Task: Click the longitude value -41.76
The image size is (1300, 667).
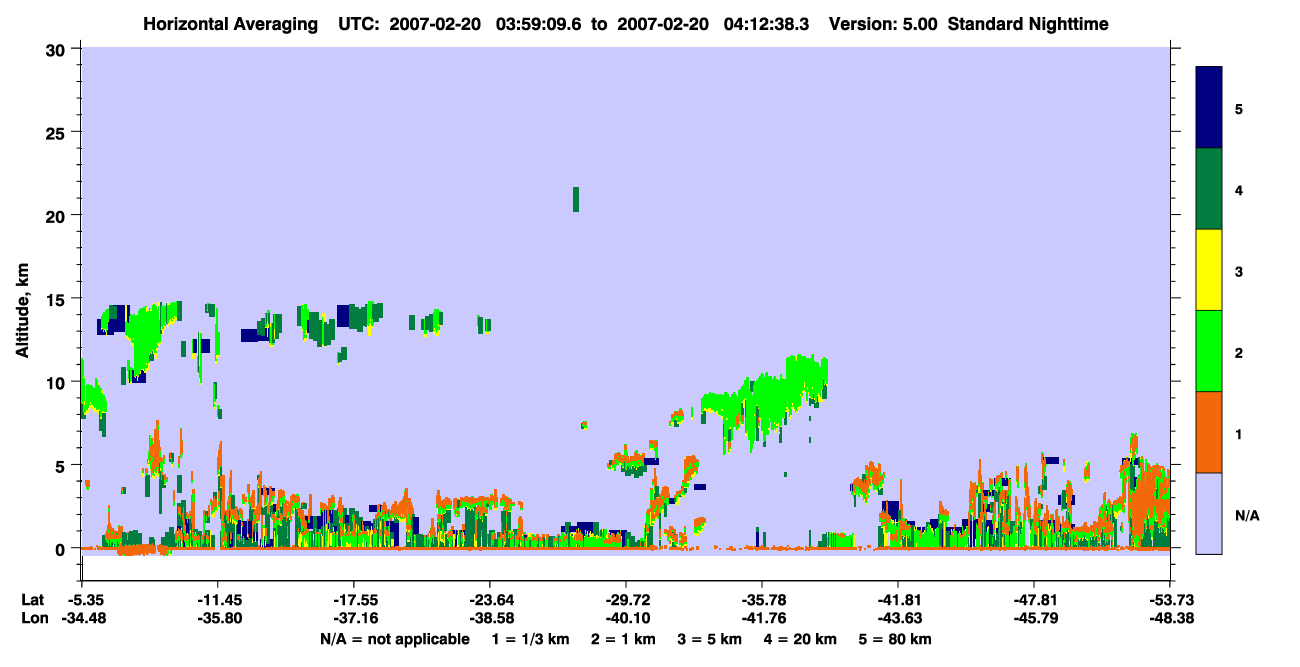Action: 762,619
